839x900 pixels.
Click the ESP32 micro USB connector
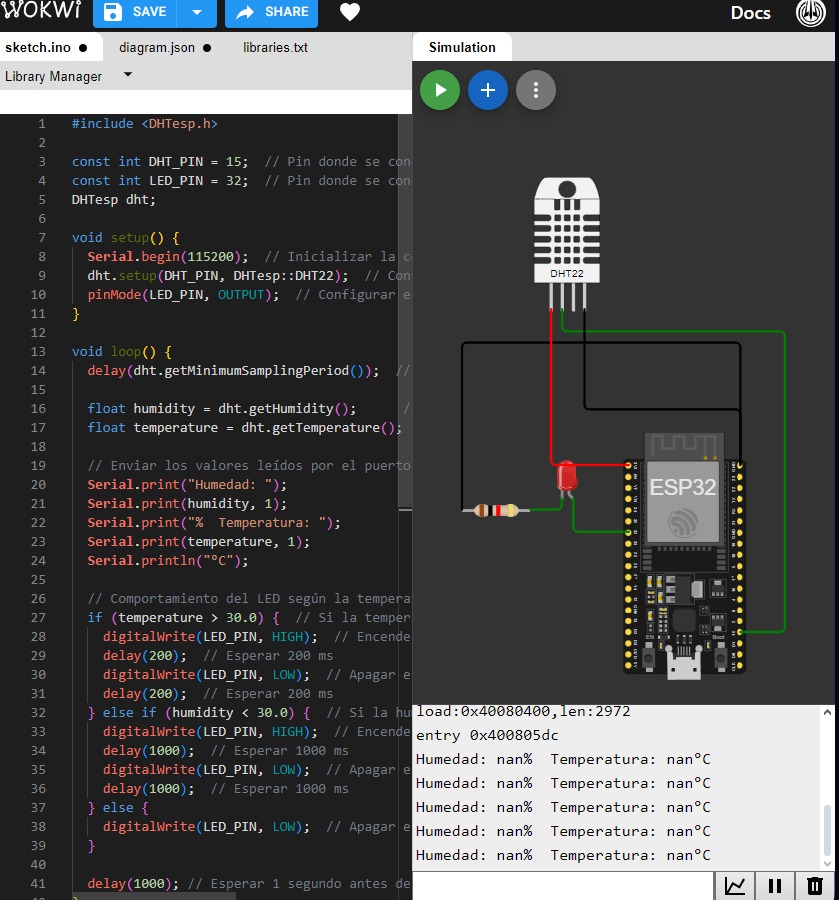click(683, 665)
